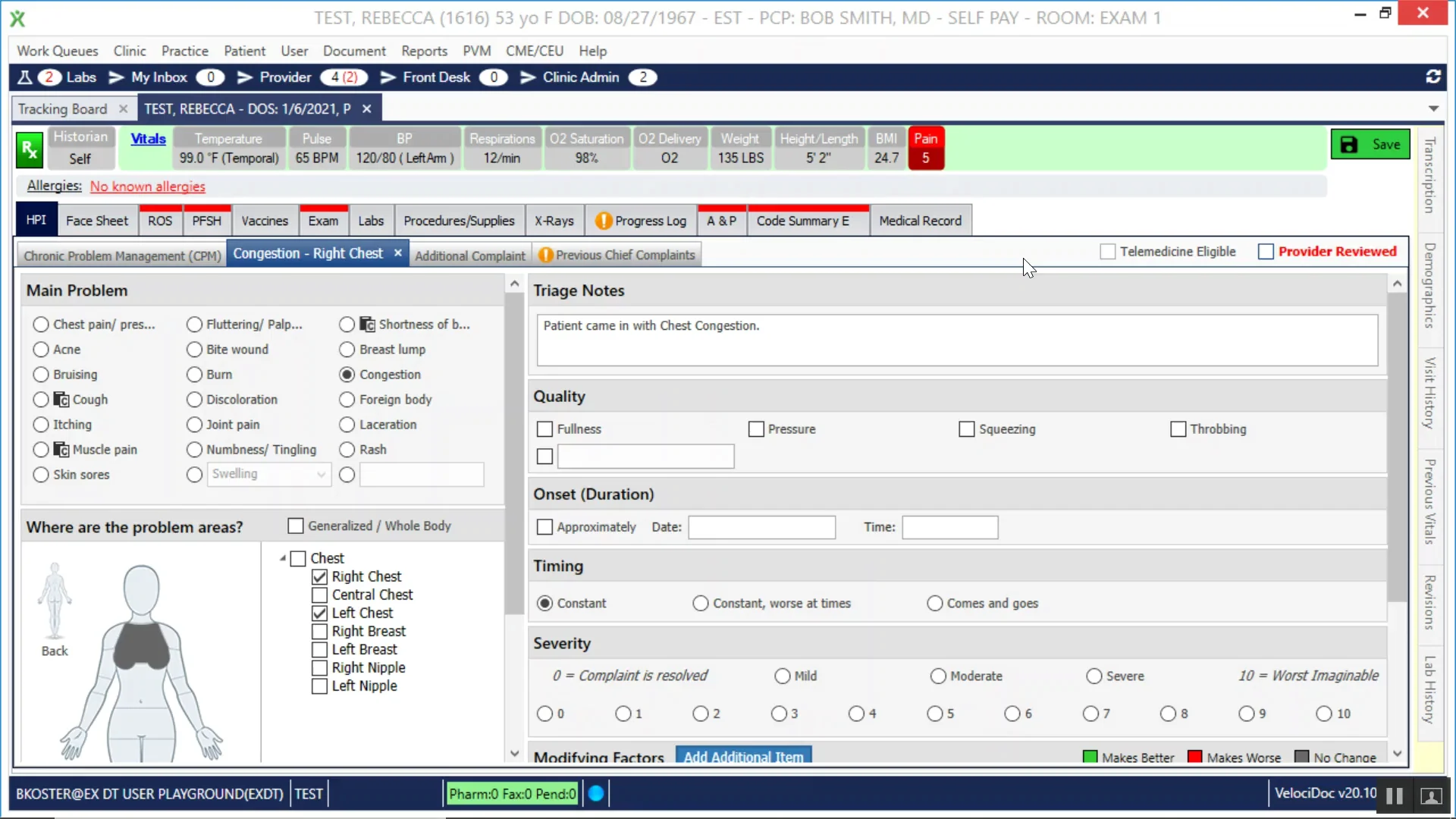The height and width of the screenshot is (819, 1456).
Task: Click the Save button
Action: tap(1370, 144)
